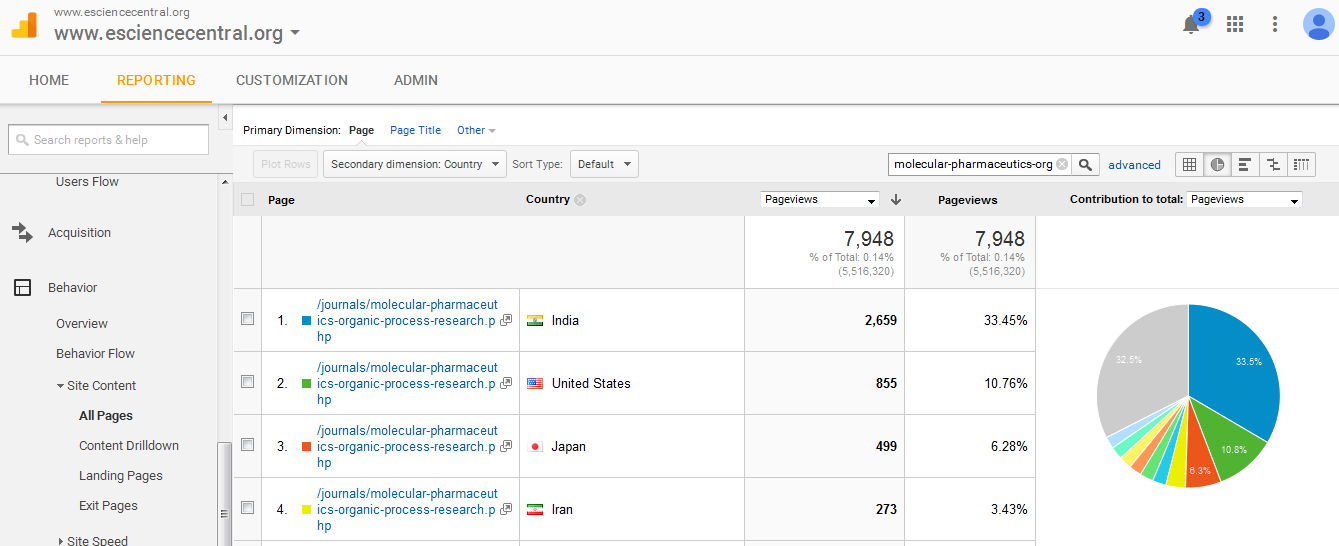Image resolution: width=1339 pixels, height=546 pixels.
Task: Open the Sort Type Default dropdown
Action: [x=604, y=164]
